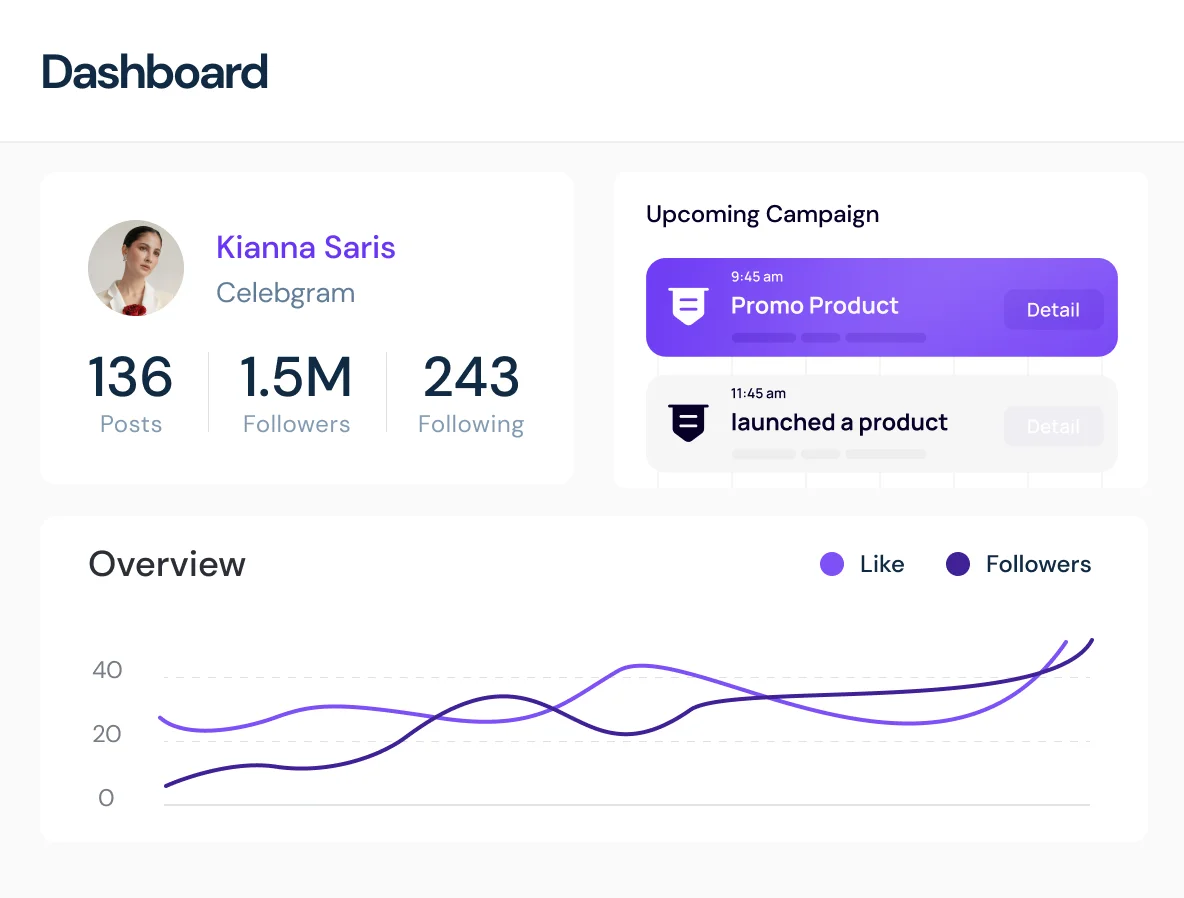Open the Kianna Saris profile name link
1184x898 pixels.
tap(305, 248)
